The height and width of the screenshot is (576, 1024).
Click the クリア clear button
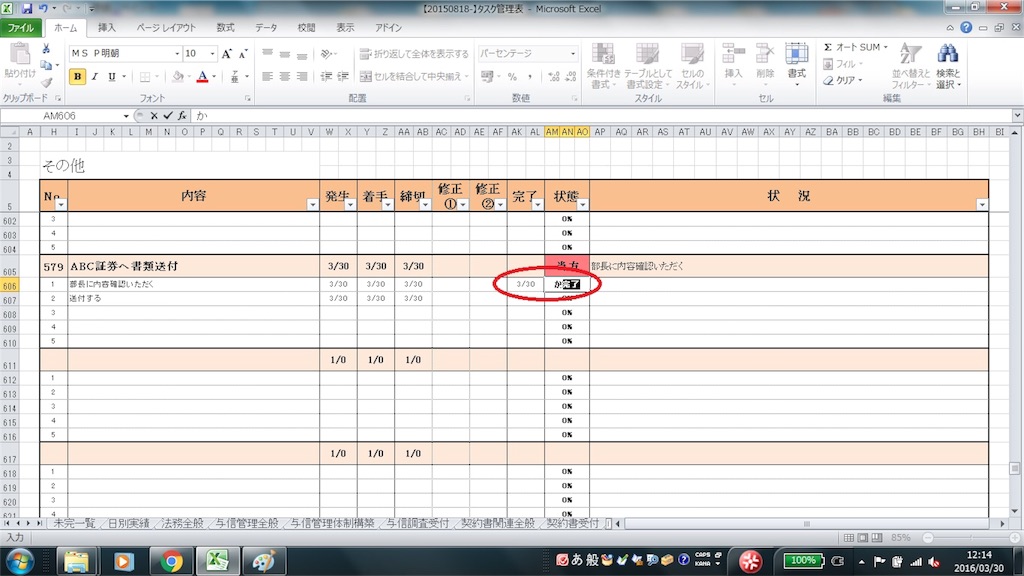pos(843,80)
